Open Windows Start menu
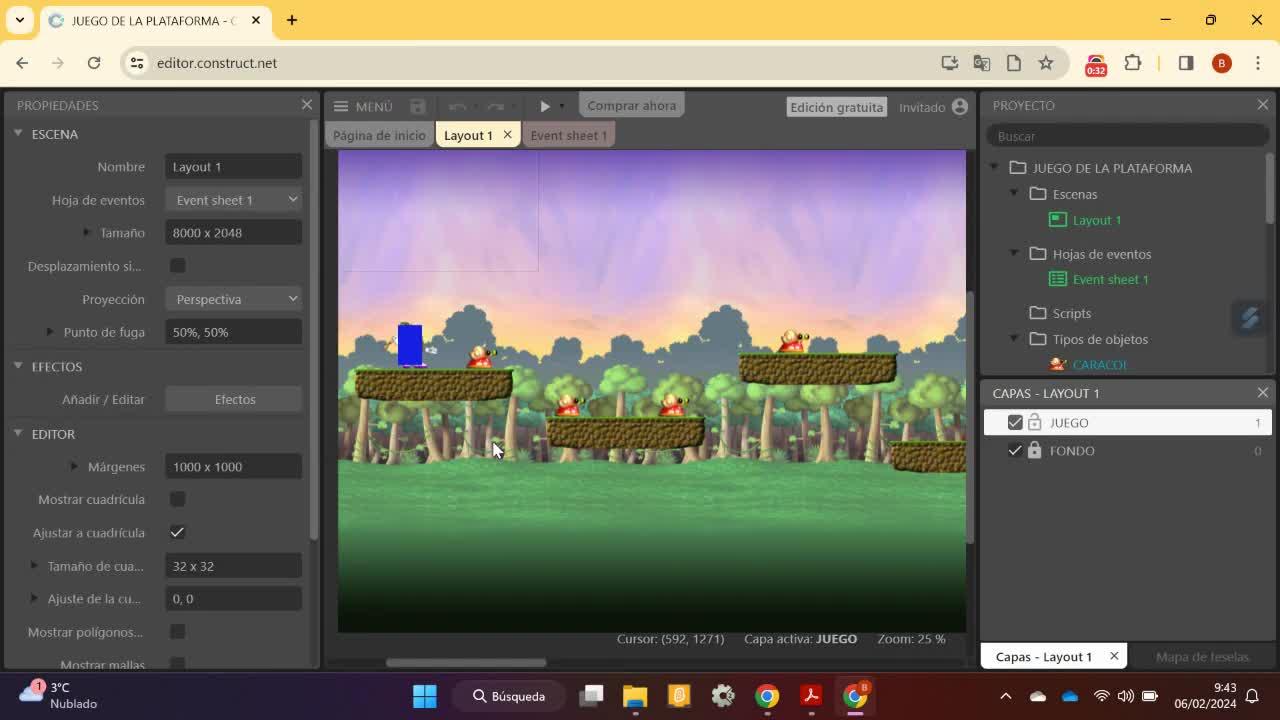Image resolution: width=1280 pixels, height=720 pixels. tap(425, 696)
